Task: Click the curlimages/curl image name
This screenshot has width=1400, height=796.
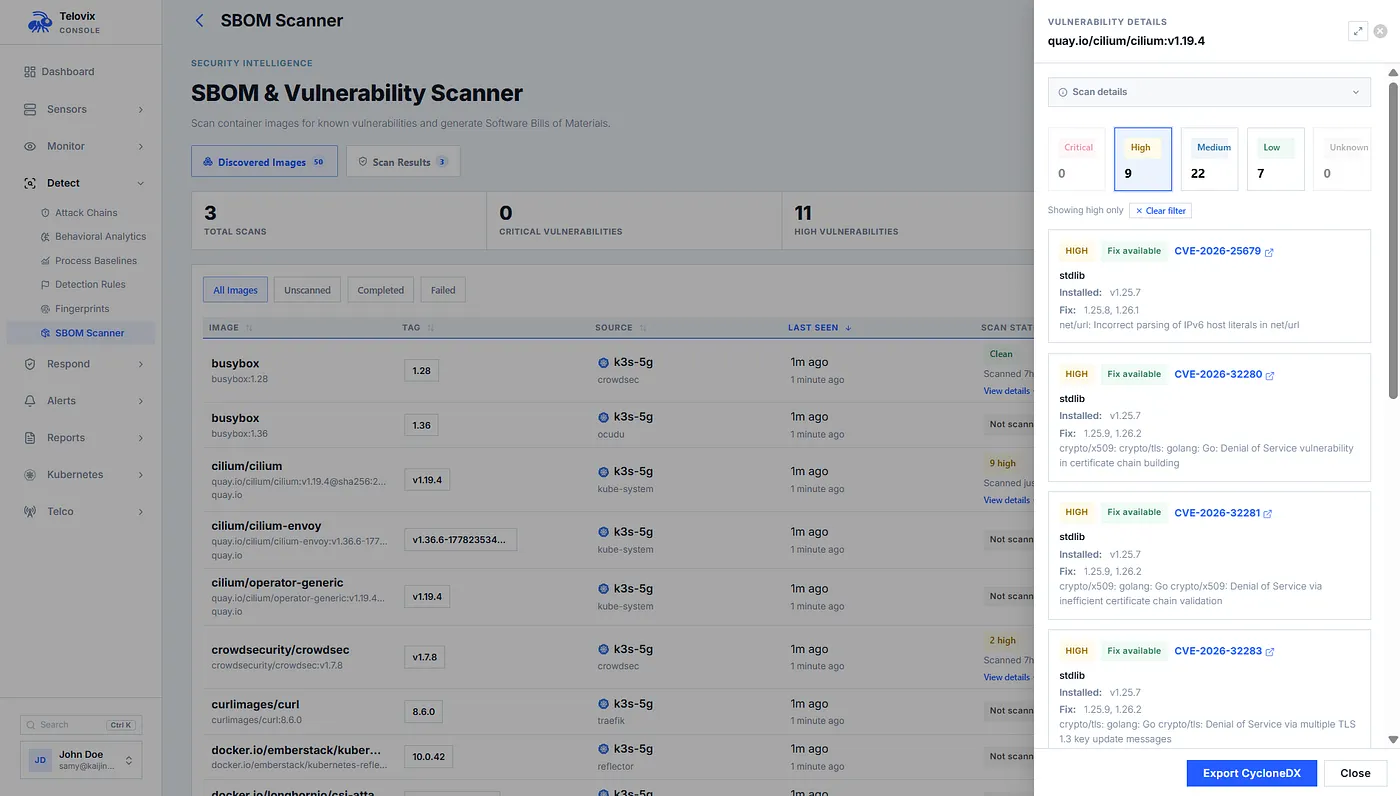Action: pyautogui.click(x=255, y=704)
